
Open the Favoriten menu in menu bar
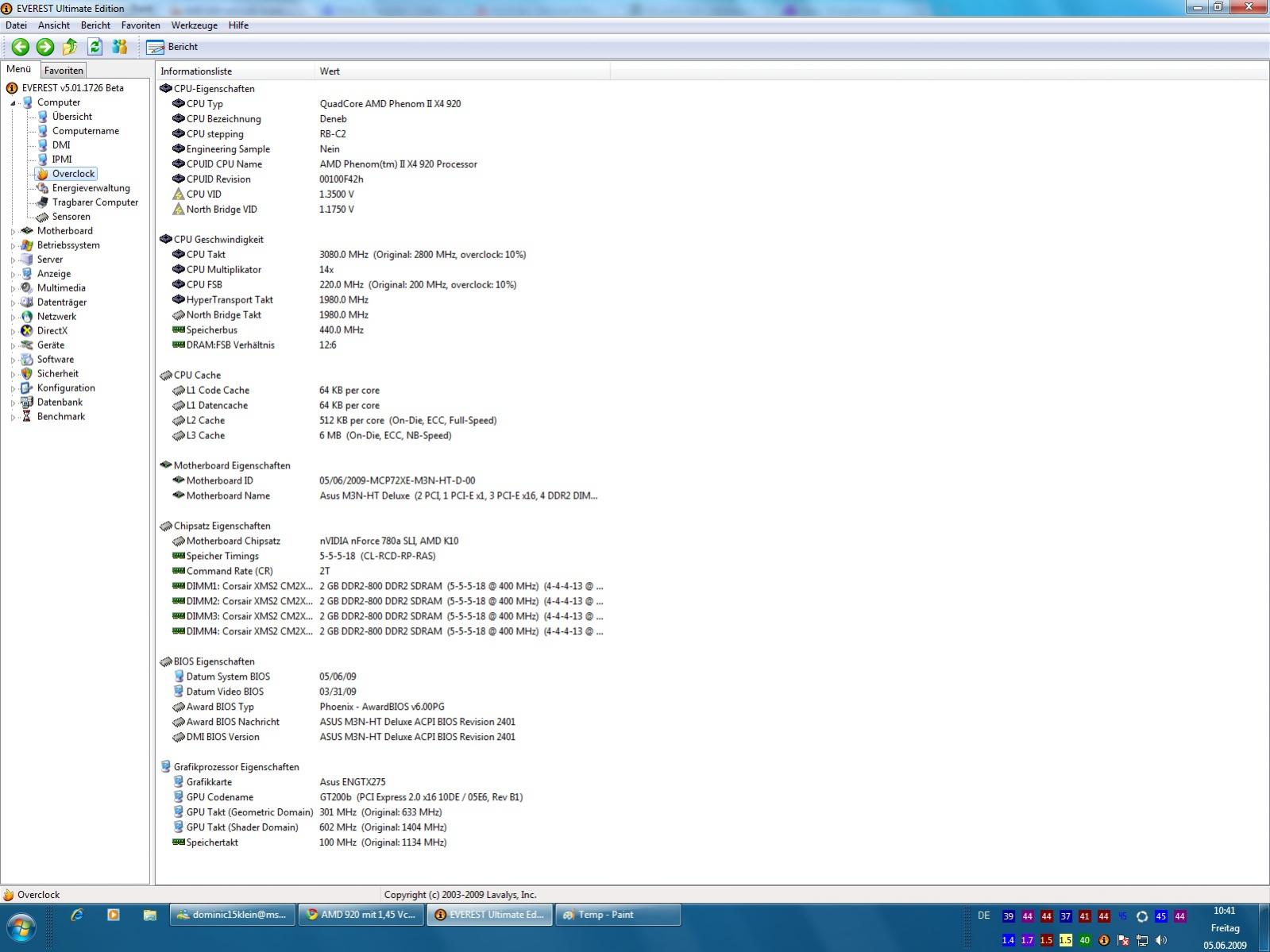(x=141, y=25)
